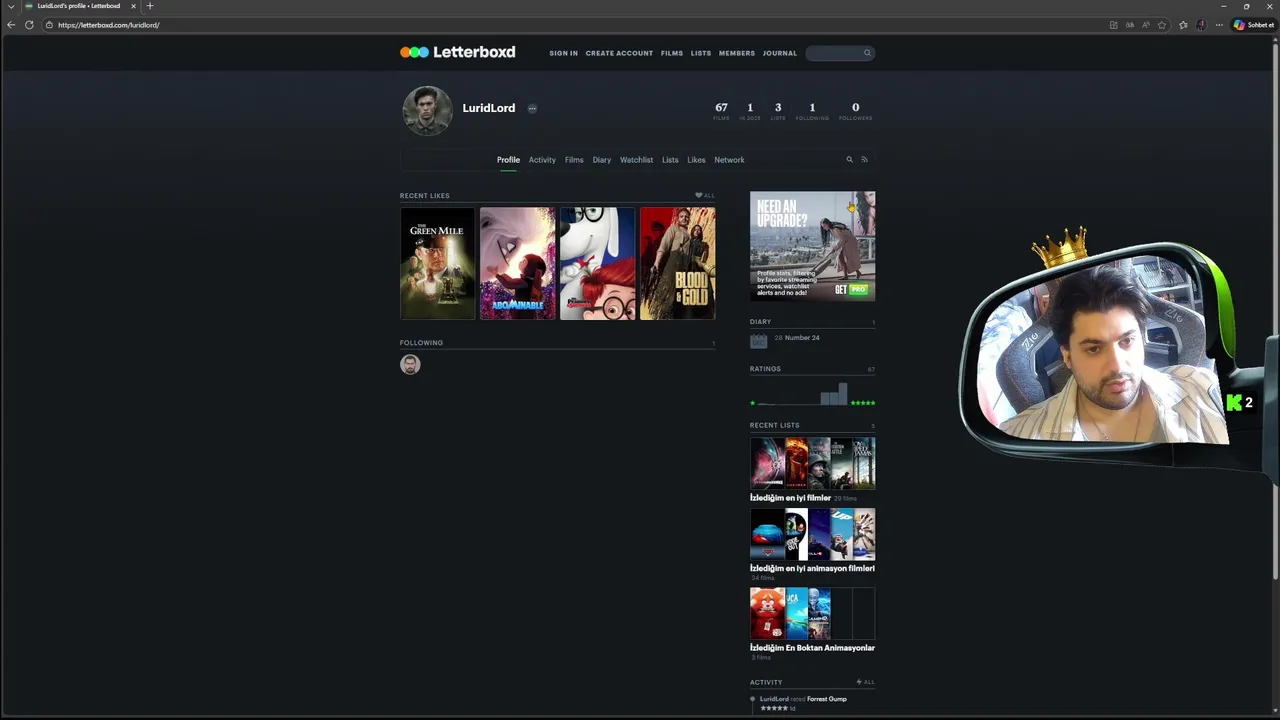Click LuridLord's profile avatar
The width and height of the screenshot is (1280, 720).
click(427, 110)
